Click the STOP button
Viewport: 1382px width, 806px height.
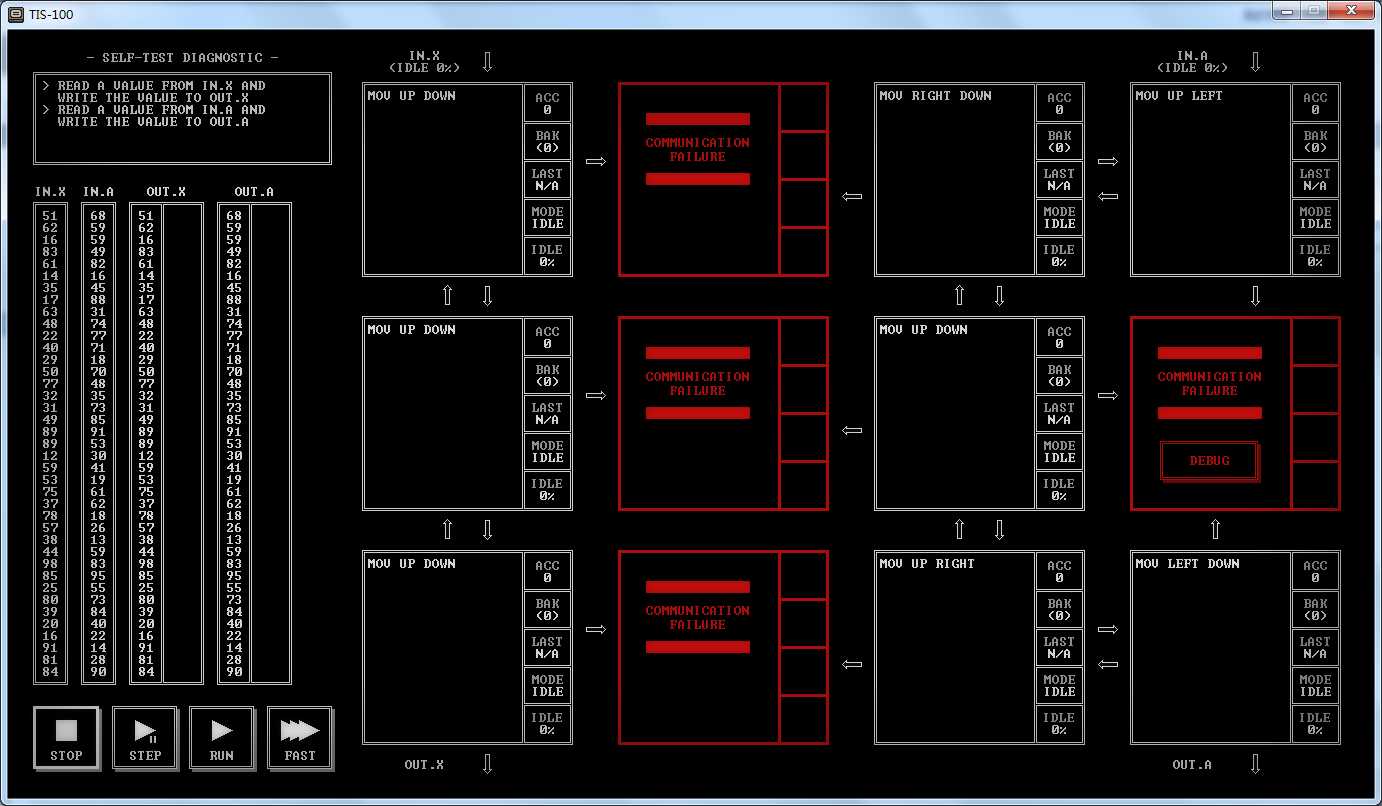tap(67, 738)
